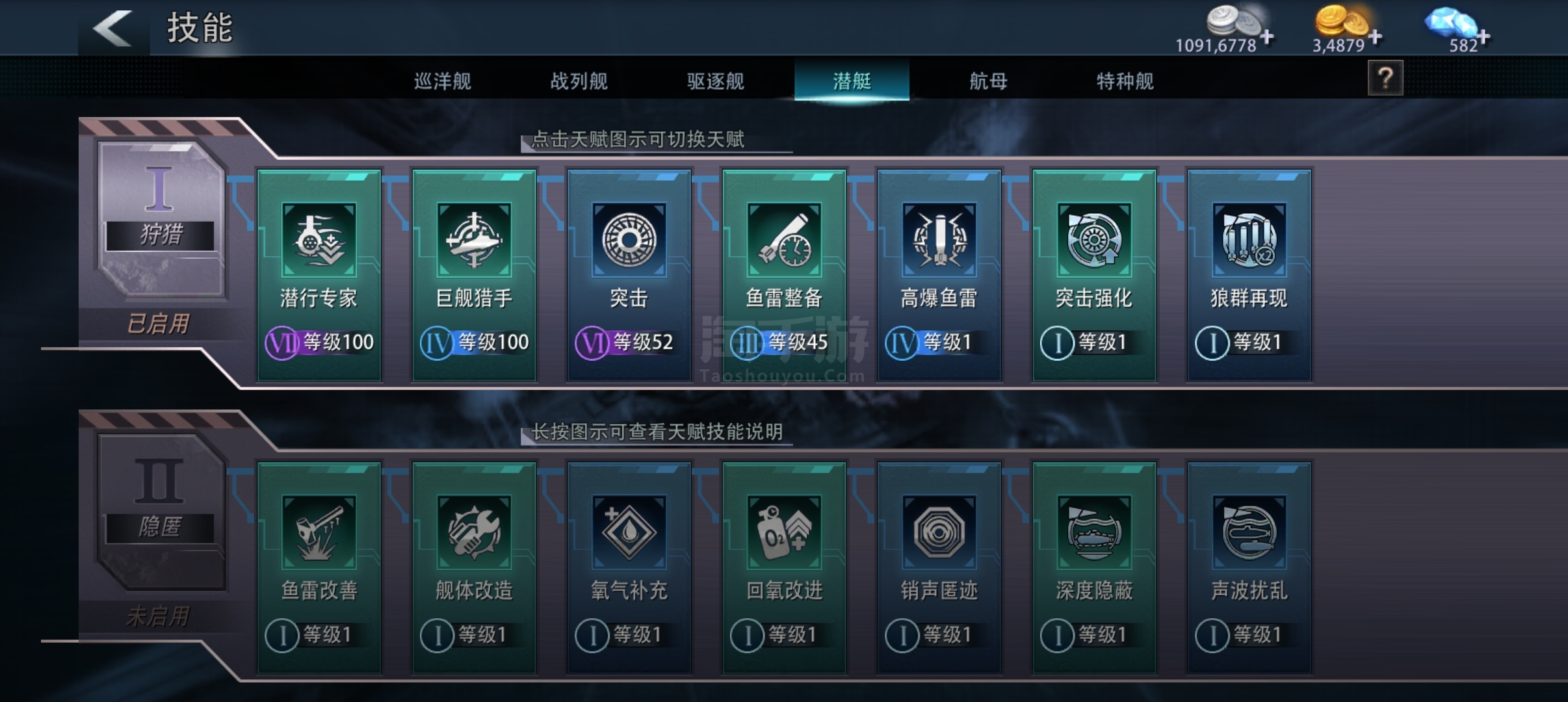Tap the 舰体改造 skill icon

coord(474,532)
